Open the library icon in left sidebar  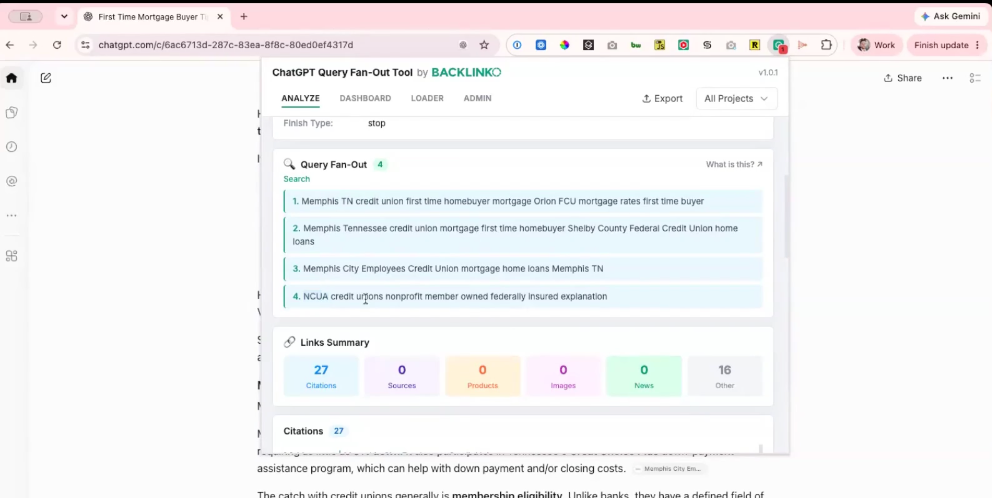(11, 113)
